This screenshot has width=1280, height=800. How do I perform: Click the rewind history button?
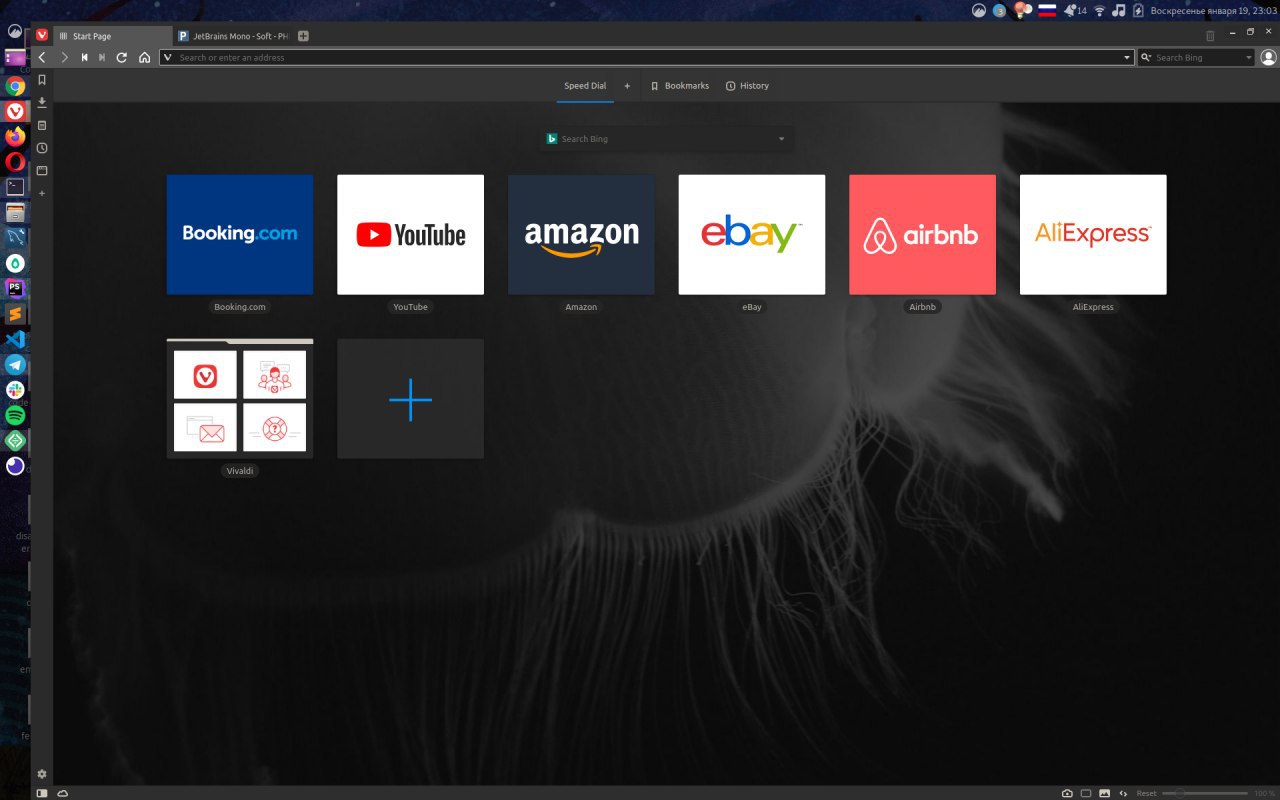(84, 58)
